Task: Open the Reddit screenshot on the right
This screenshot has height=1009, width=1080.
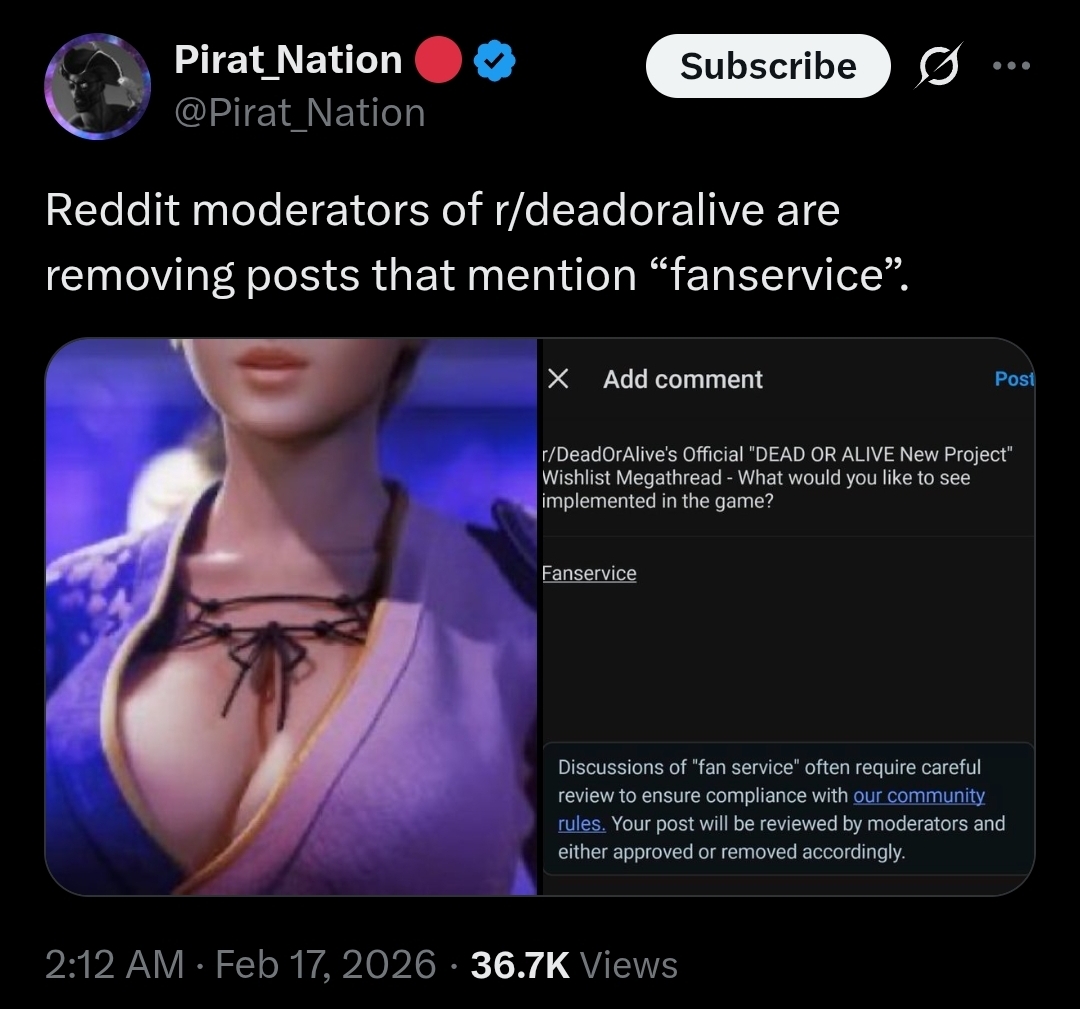Action: point(787,617)
